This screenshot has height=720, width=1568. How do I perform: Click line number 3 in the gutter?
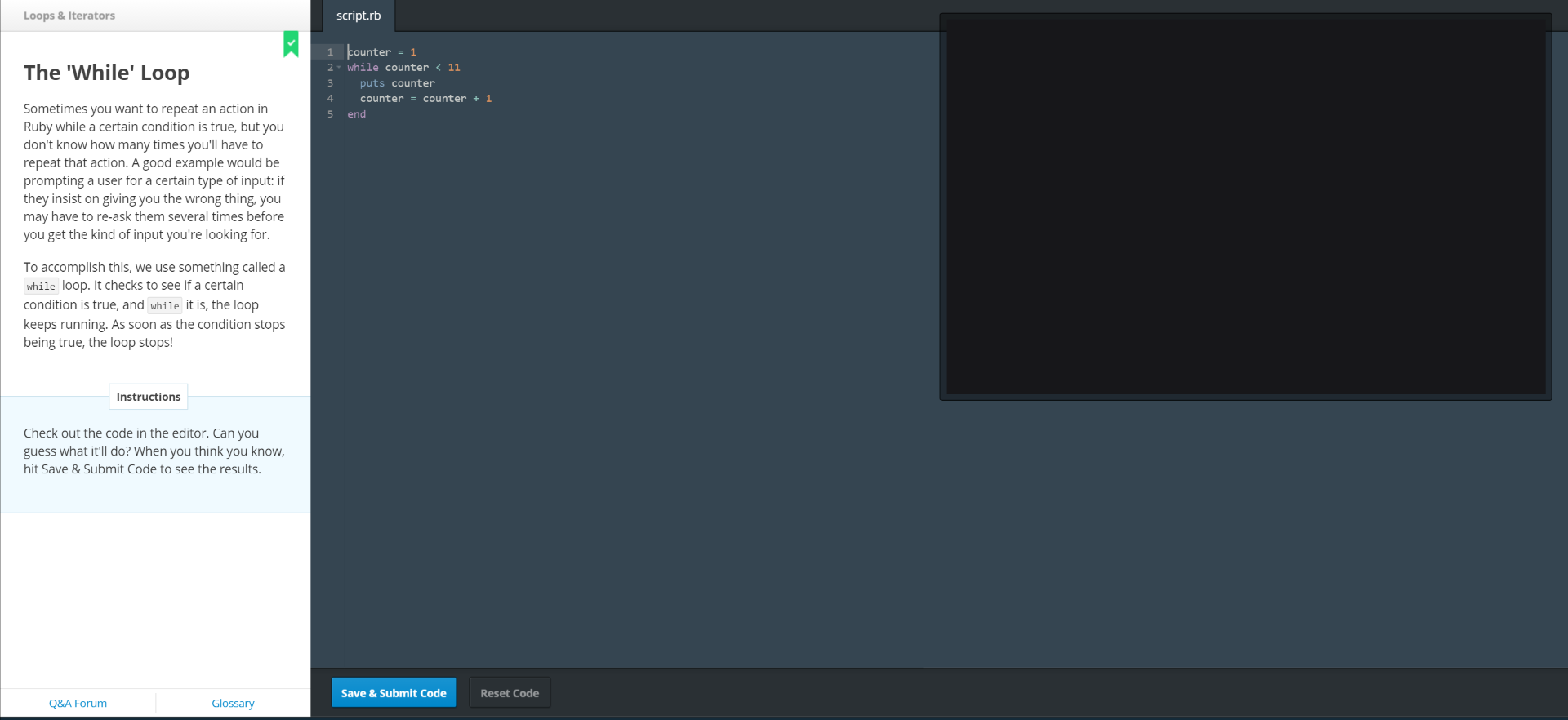[x=330, y=83]
